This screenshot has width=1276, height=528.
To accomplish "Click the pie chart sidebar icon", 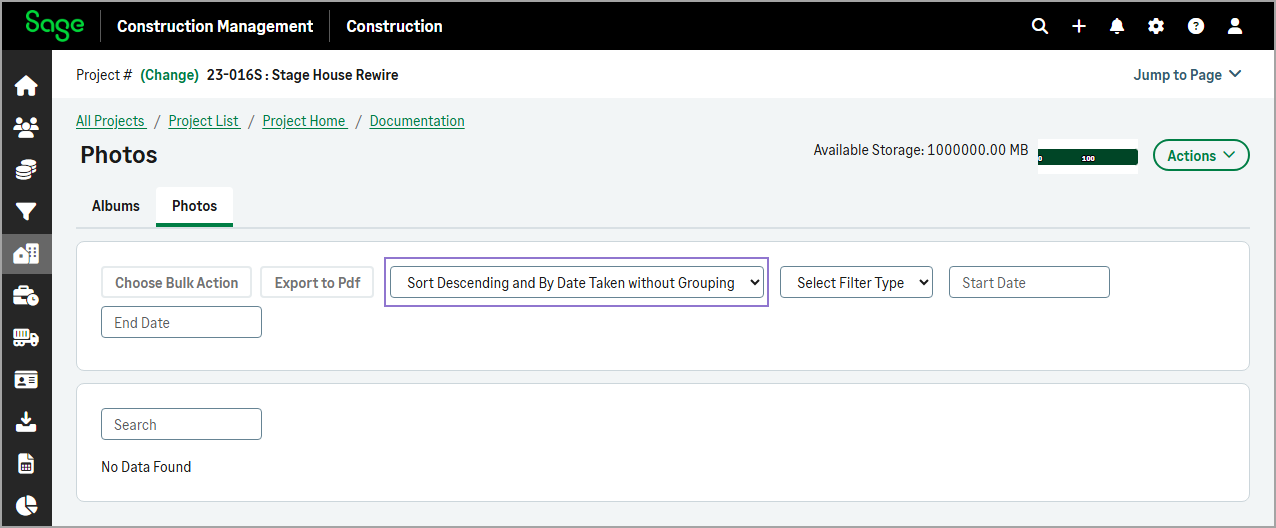I will (x=26, y=505).
